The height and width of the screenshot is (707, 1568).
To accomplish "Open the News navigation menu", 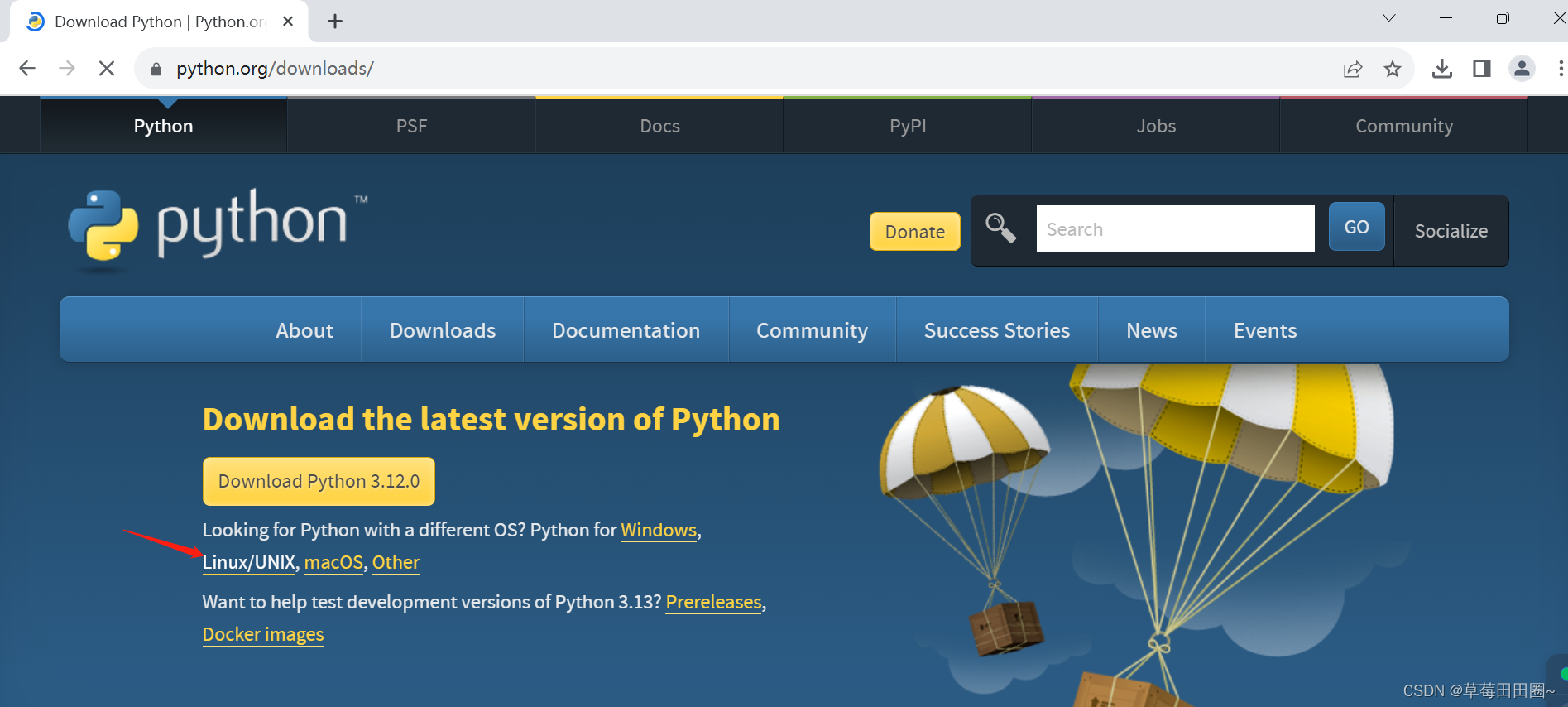I will (1151, 330).
